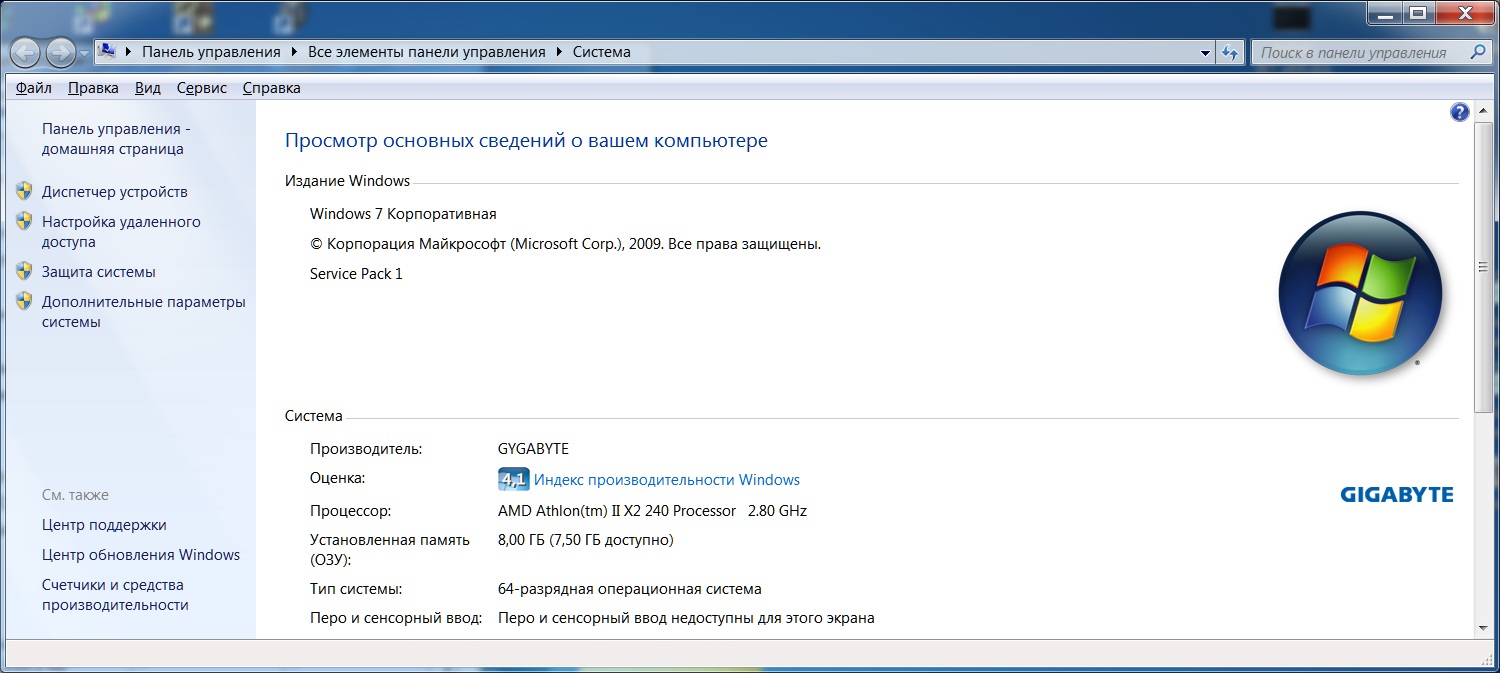This screenshot has width=1500, height=673.
Task: Open Дополнительные параметры системы link
Action: pos(143,312)
